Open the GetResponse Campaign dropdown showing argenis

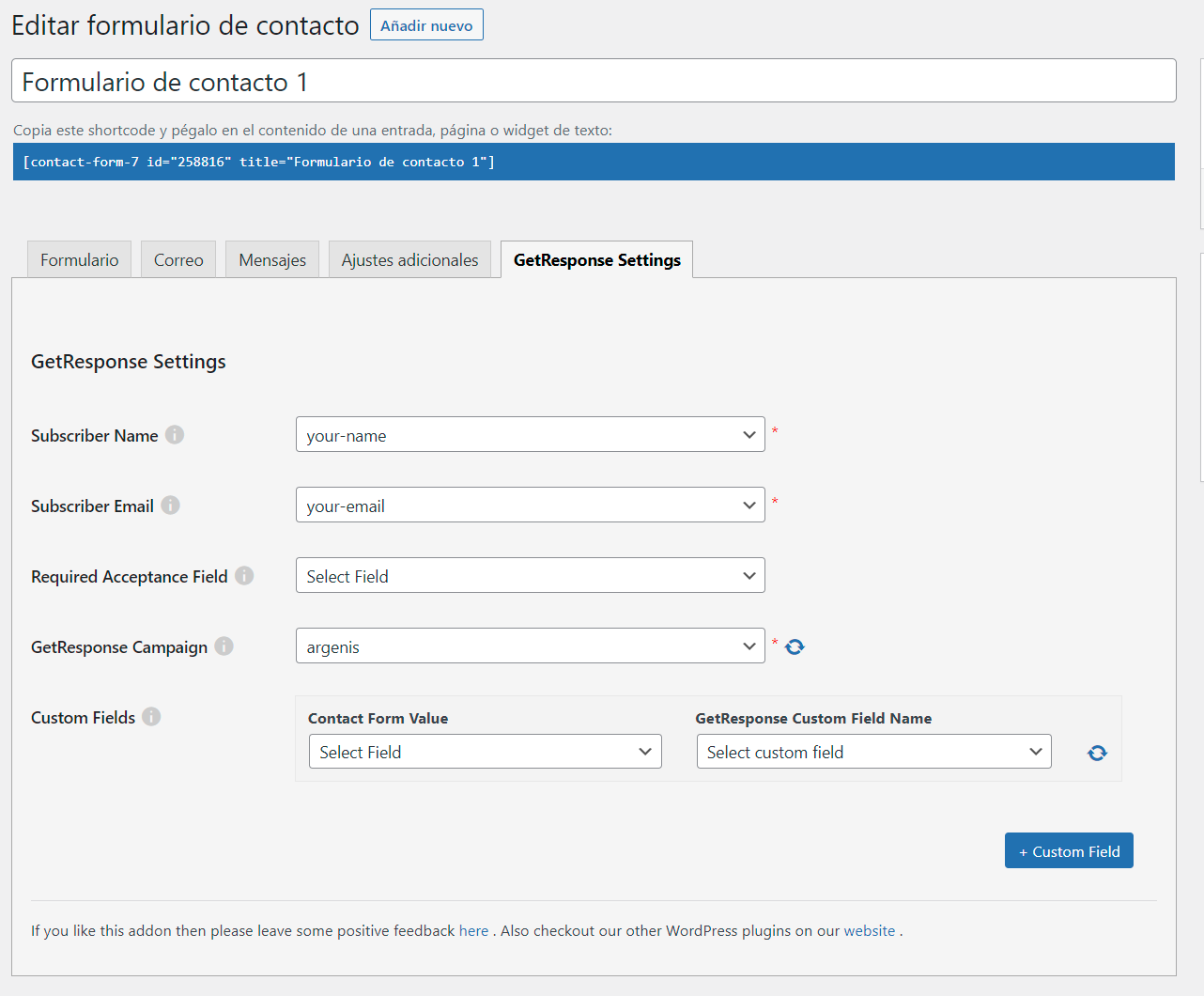(x=530, y=646)
